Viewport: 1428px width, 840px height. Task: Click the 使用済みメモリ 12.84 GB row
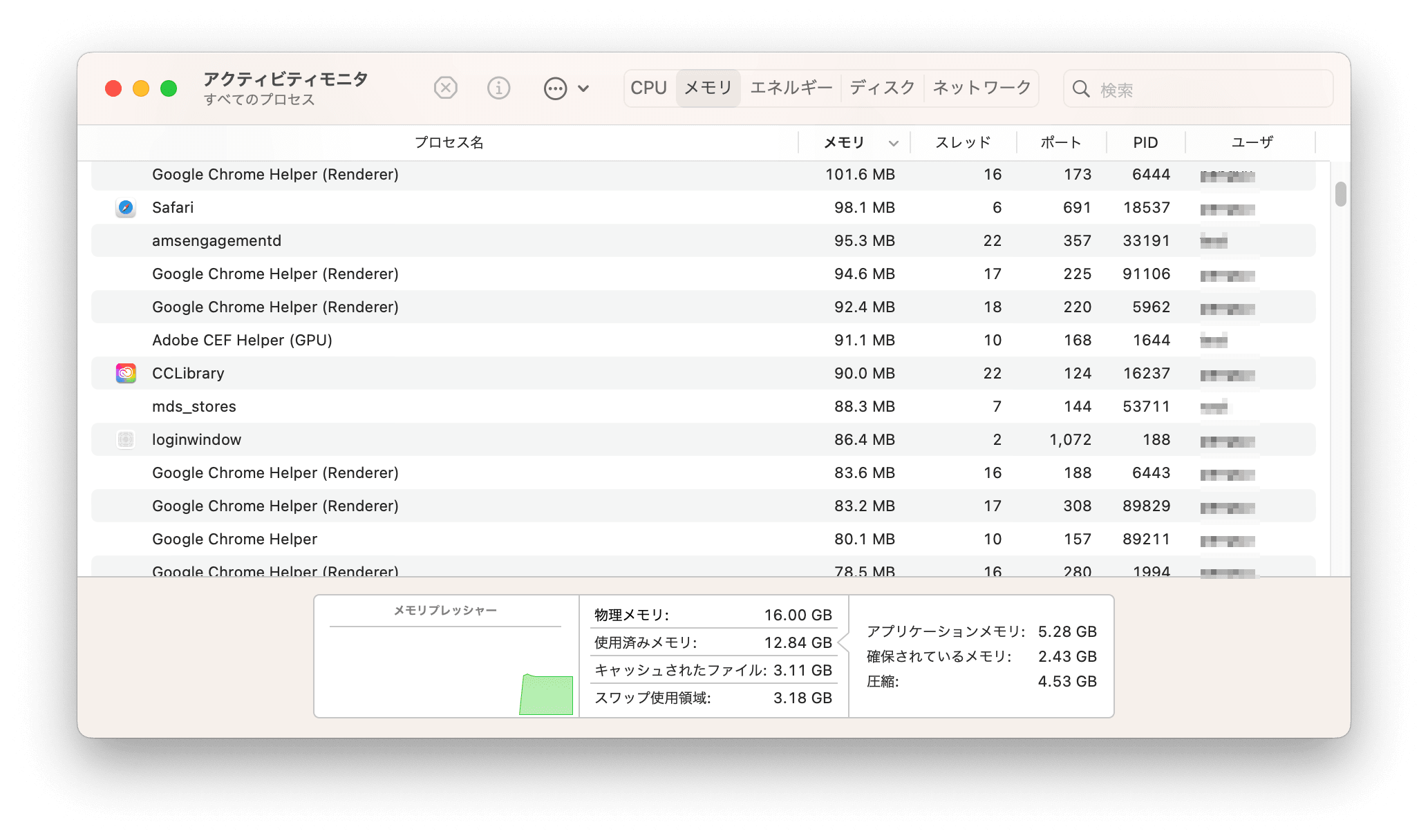713,642
